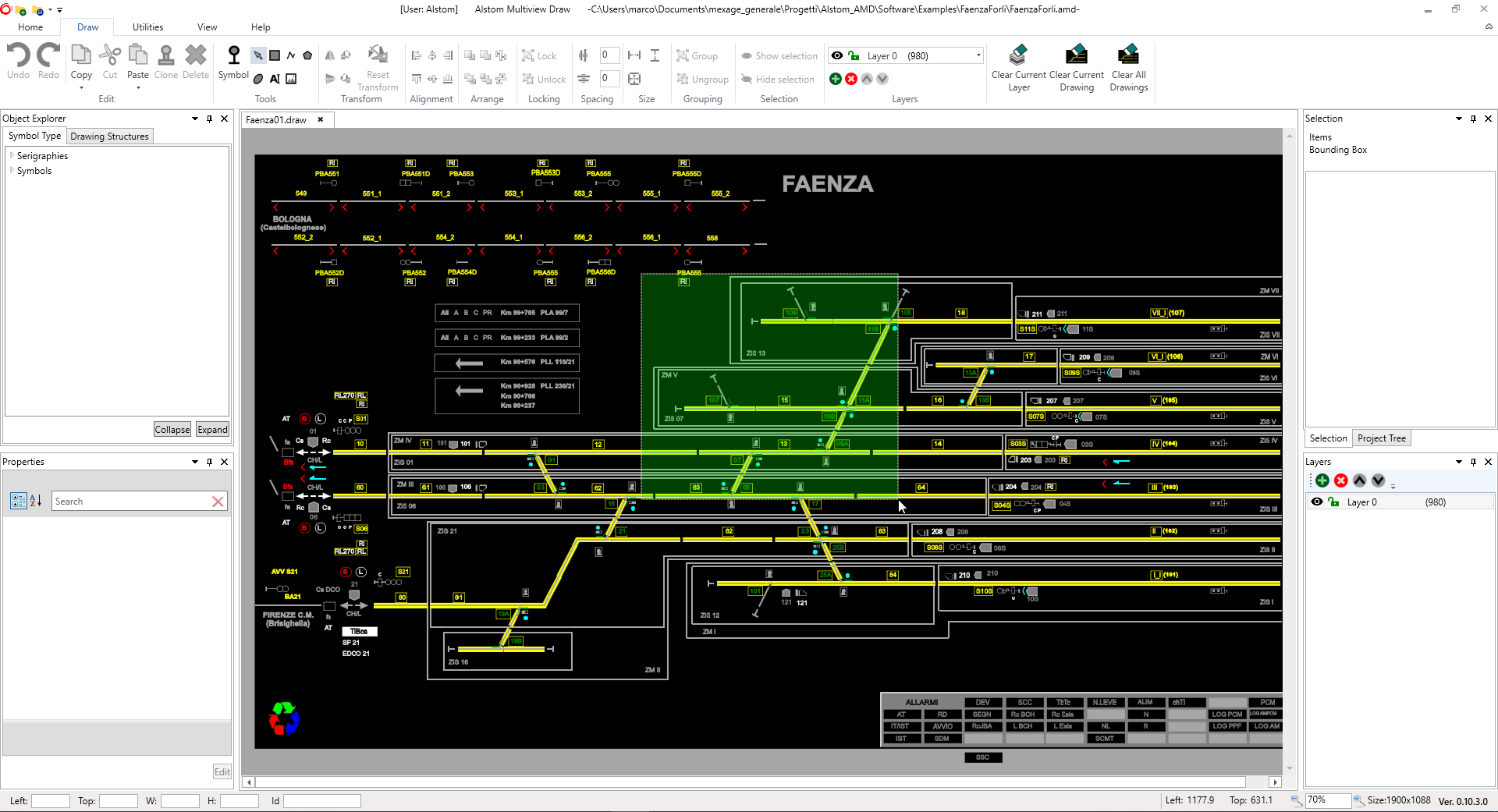Screen dimensions: 1498x812
Task: Open the Home ribbon tab
Action: pos(30,27)
